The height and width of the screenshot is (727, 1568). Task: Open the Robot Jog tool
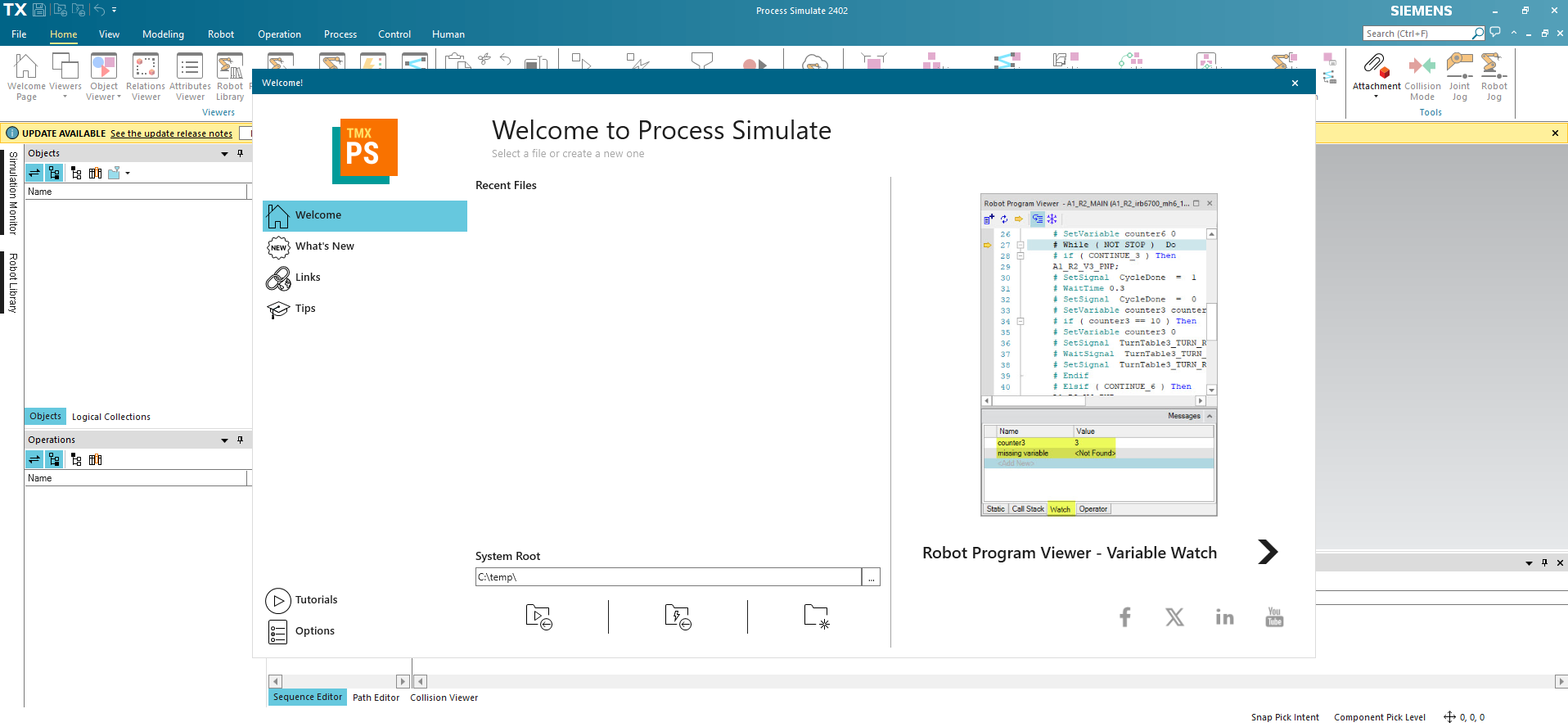[1494, 77]
